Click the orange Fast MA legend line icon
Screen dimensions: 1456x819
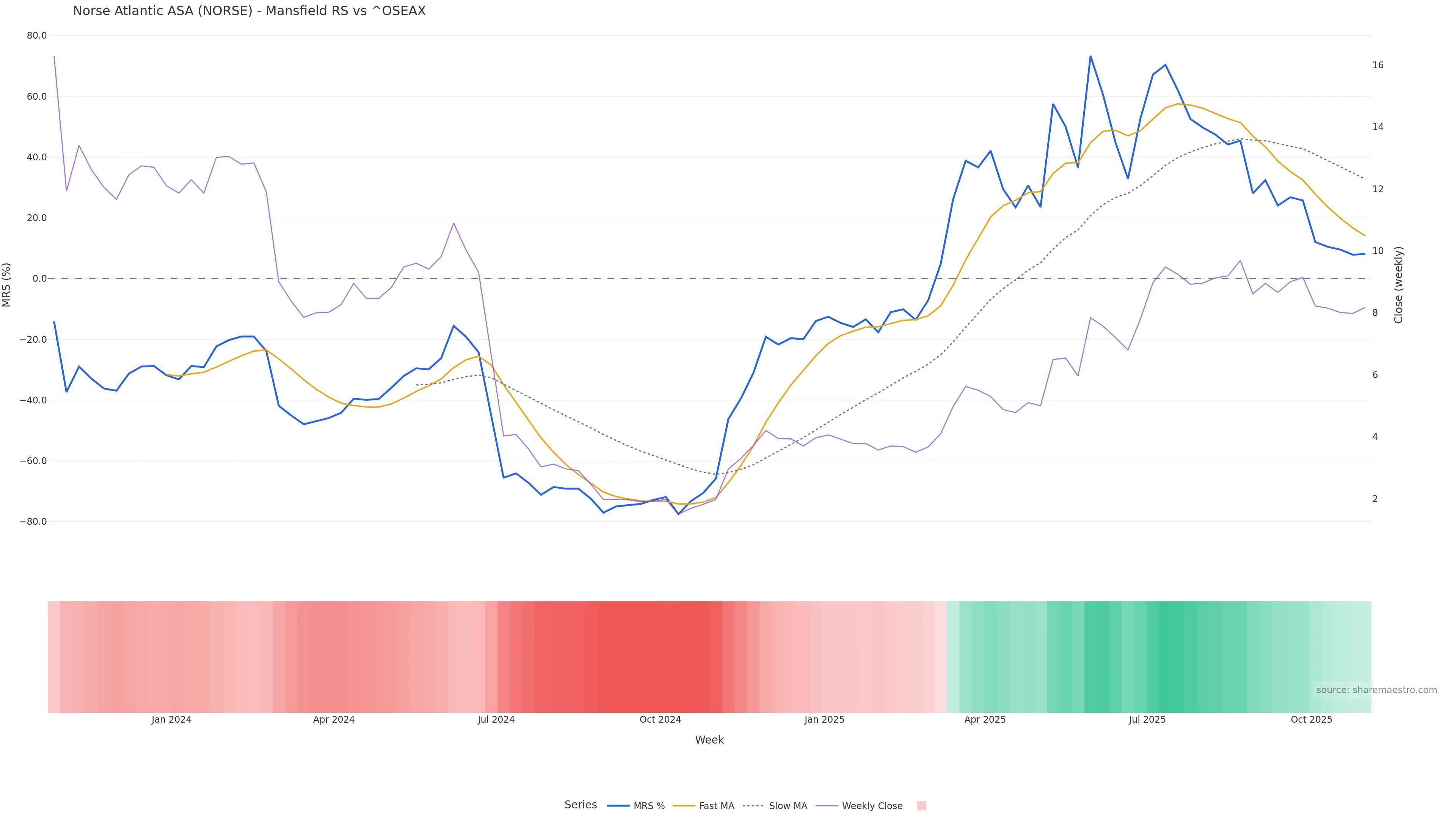pyautogui.click(x=684, y=805)
